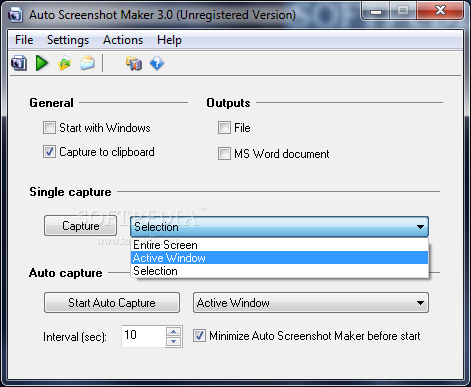Click the blue help question icon
The width and height of the screenshot is (471, 387).
pyautogui.click(x=157, y=63)
